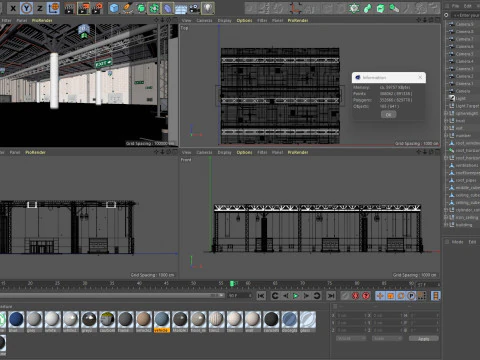Open Cameras menu in Top viewport

coord(204,21)
